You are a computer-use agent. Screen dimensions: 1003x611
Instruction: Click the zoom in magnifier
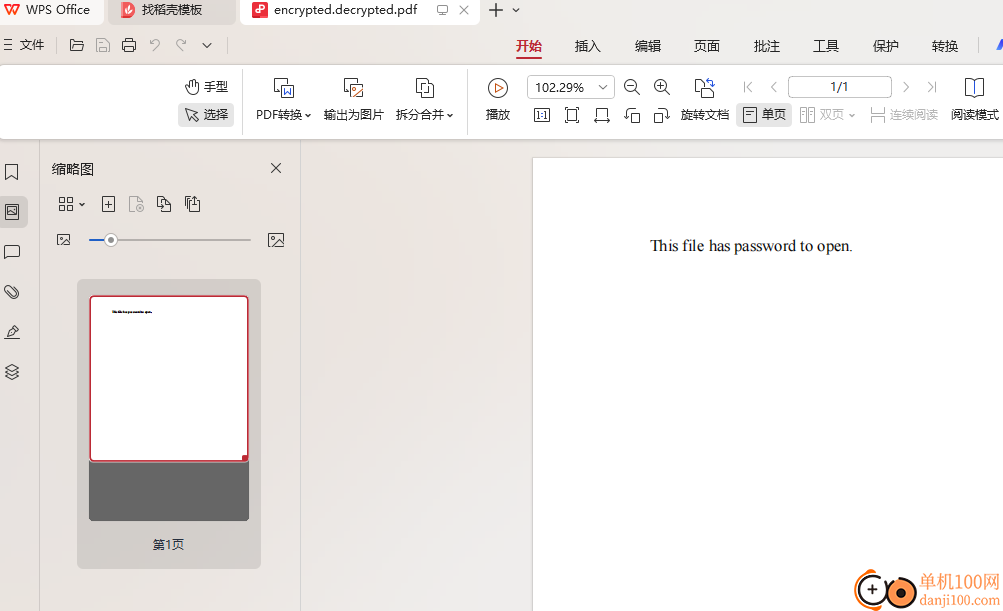(x=662, y=87)
